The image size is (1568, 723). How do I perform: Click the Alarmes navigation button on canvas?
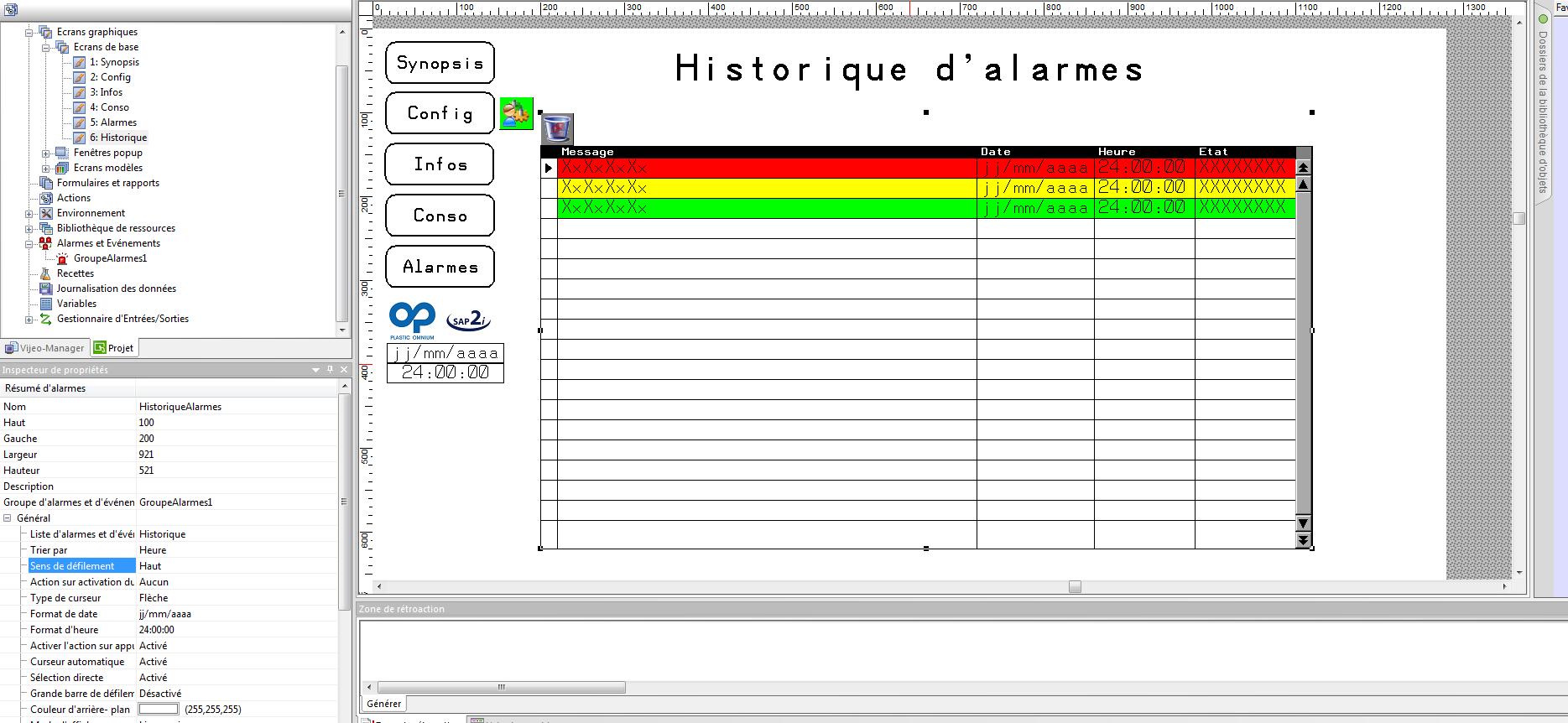click(x=440, y=267)
